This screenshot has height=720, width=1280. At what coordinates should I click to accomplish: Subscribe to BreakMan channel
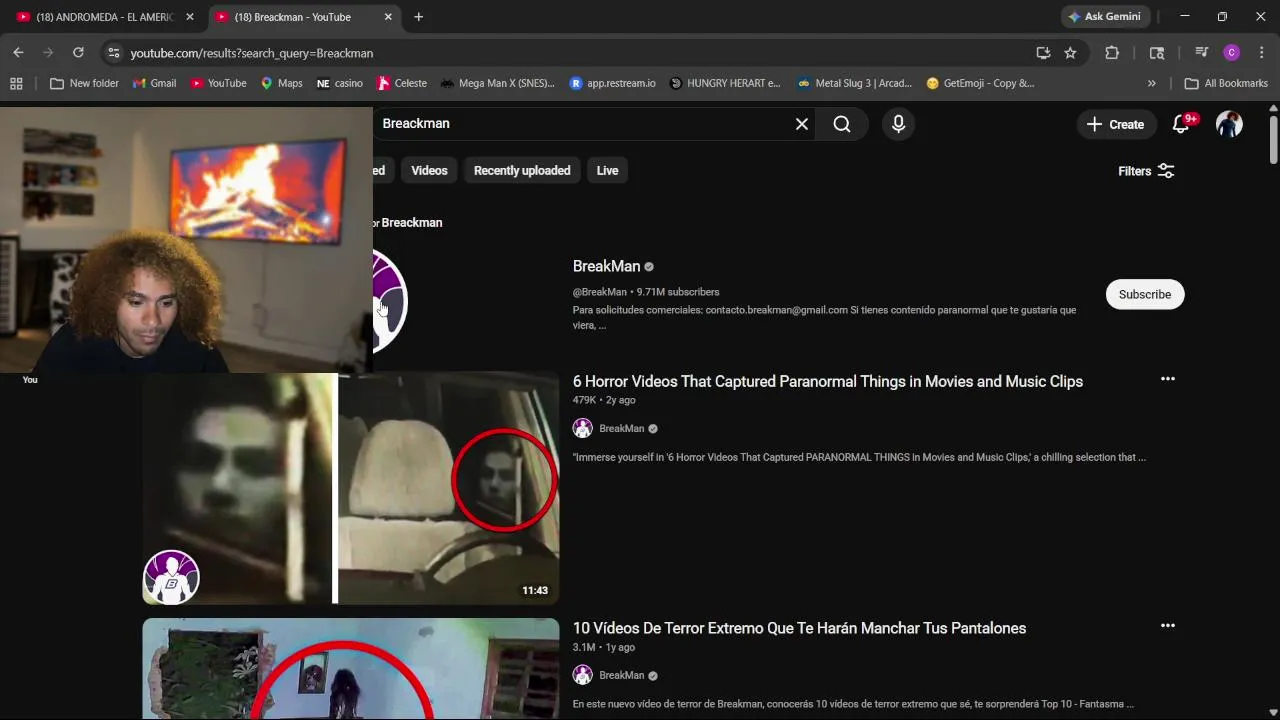(x=1144, y=294)
